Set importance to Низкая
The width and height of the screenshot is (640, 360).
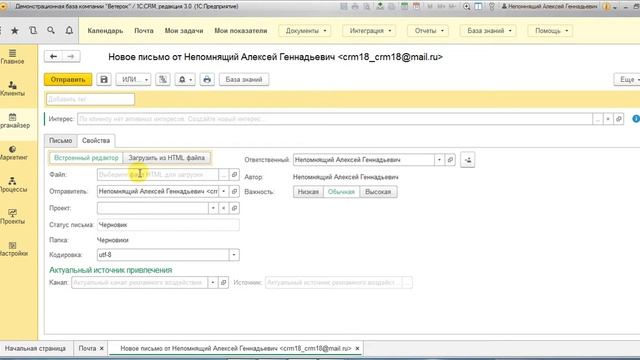tap(308, 191)
